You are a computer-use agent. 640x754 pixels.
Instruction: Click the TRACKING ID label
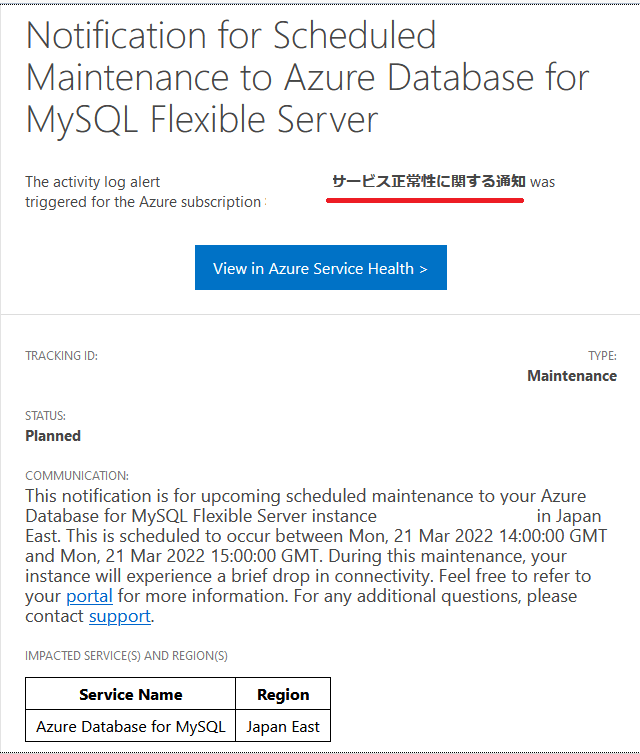coord(62,356)
